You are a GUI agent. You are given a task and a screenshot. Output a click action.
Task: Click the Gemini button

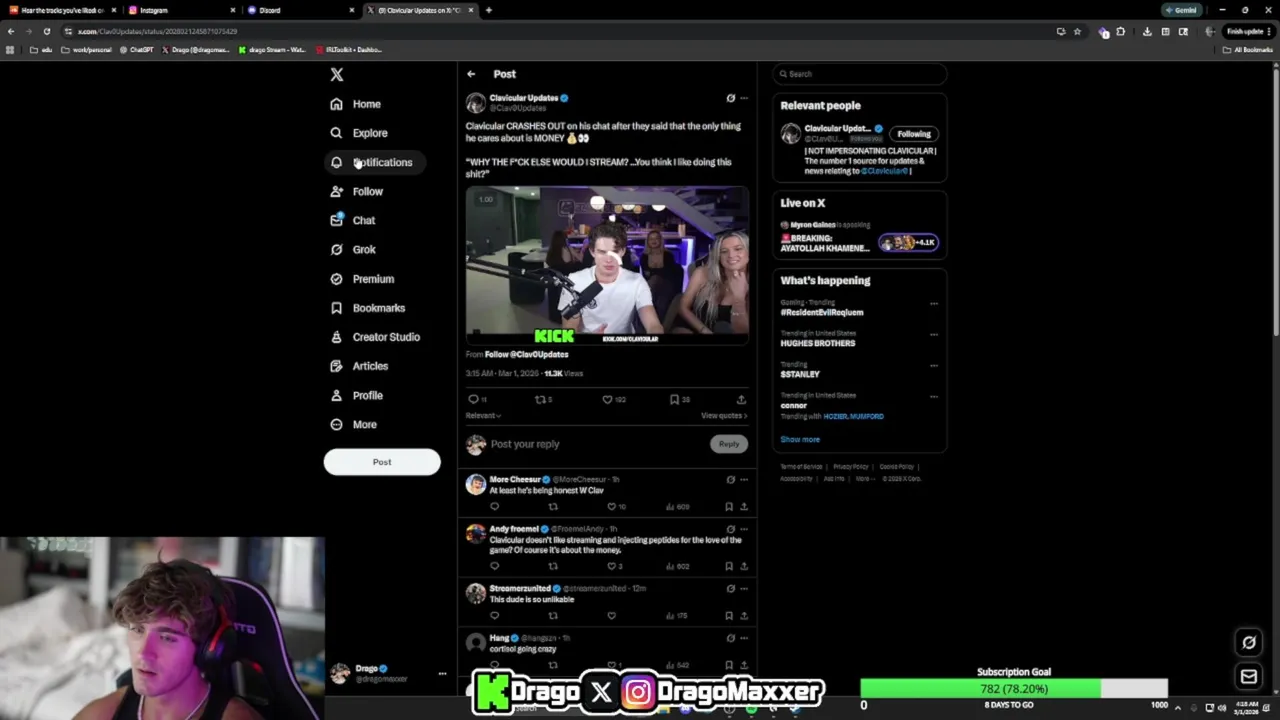(1181, 10)
